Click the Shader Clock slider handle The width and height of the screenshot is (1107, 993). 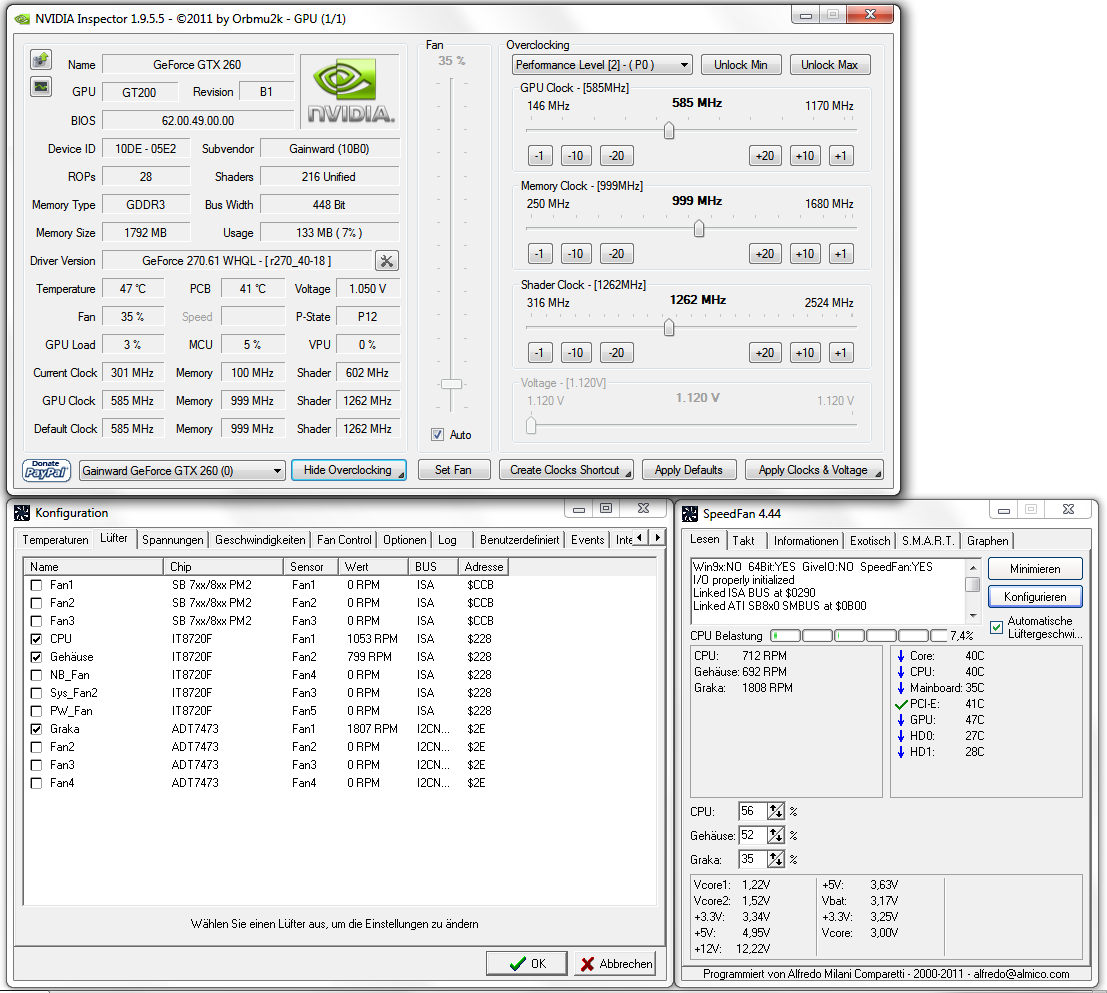coord(669,327)
